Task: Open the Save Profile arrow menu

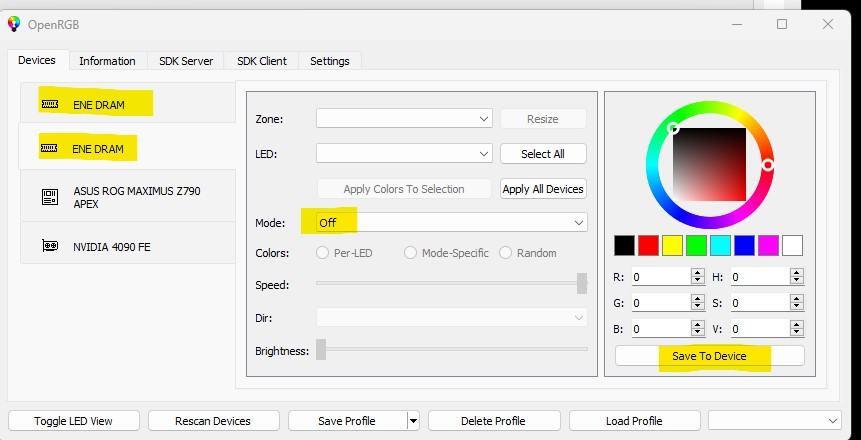Action: (413, 421)
